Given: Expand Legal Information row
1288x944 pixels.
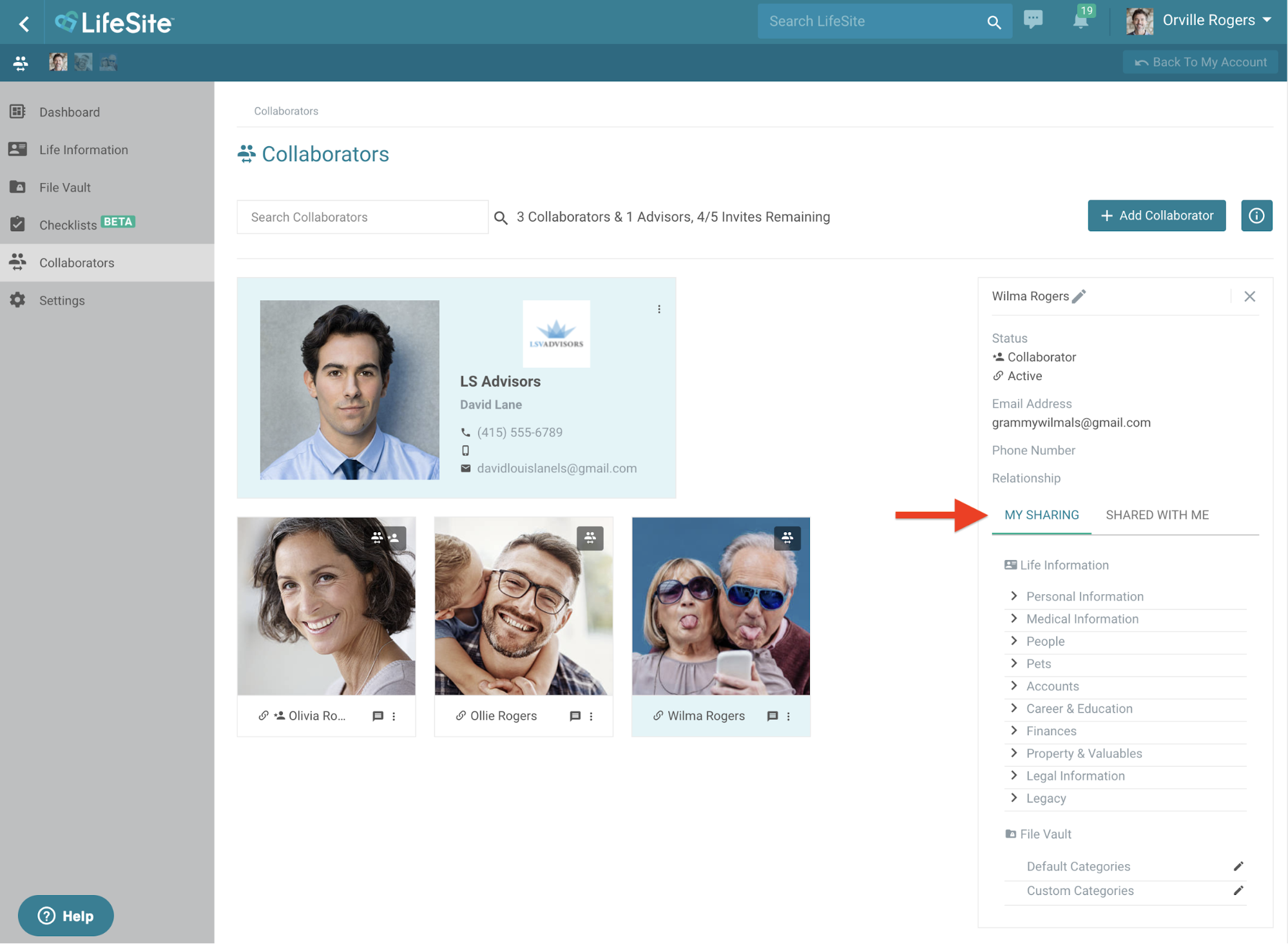Looking at the screenshot, I should pos(1125,776).
